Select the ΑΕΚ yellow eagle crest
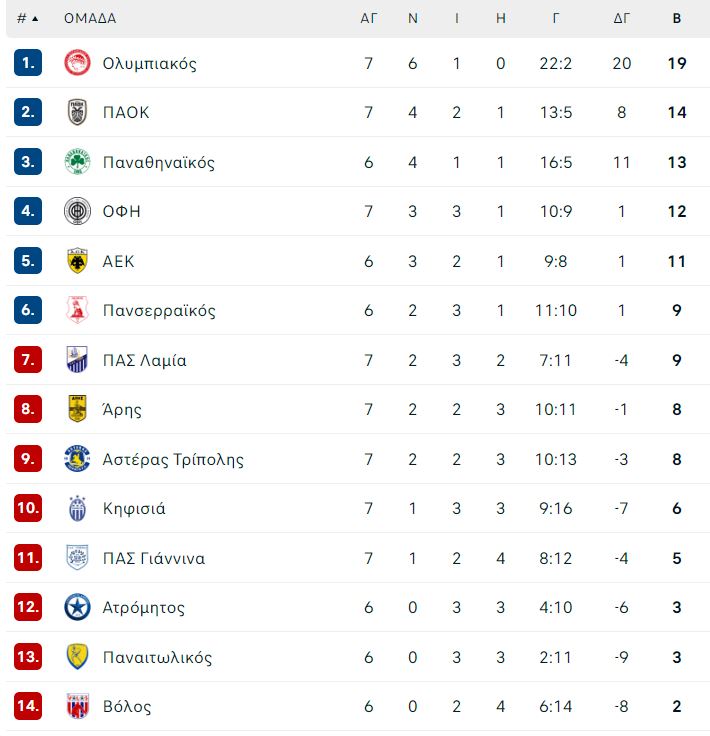This screenshot has width=710, height=736. click(77, 261)
